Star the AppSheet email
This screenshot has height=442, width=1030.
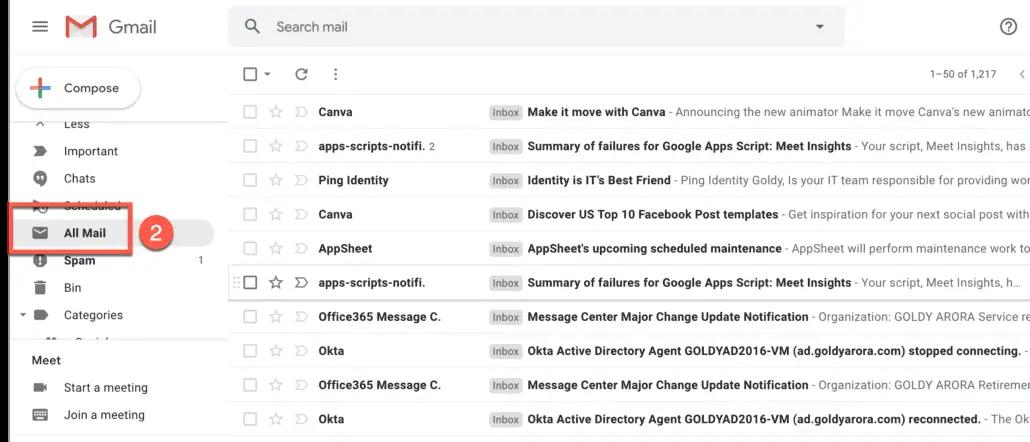(276, 248)
